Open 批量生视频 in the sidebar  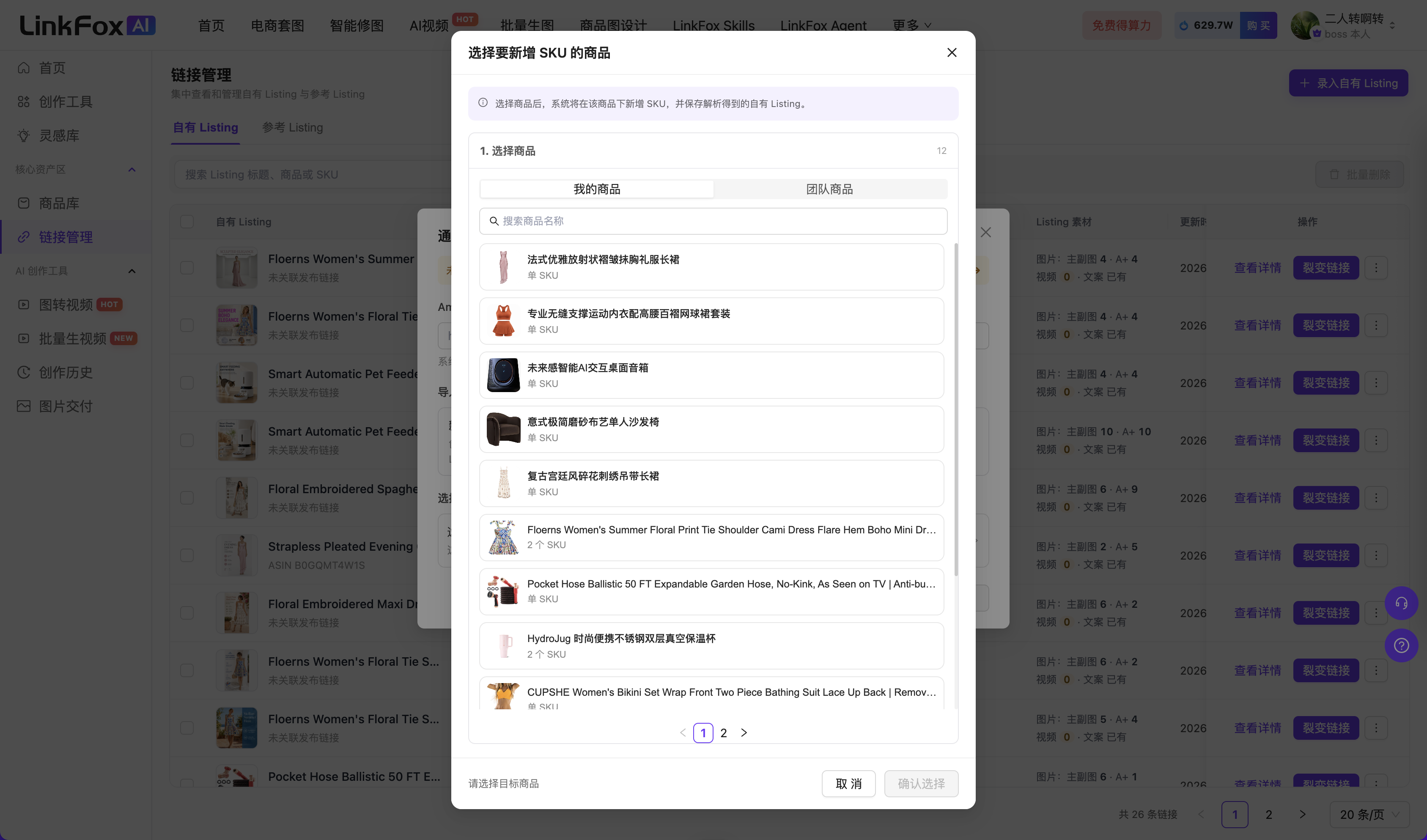tap(72, 339)
